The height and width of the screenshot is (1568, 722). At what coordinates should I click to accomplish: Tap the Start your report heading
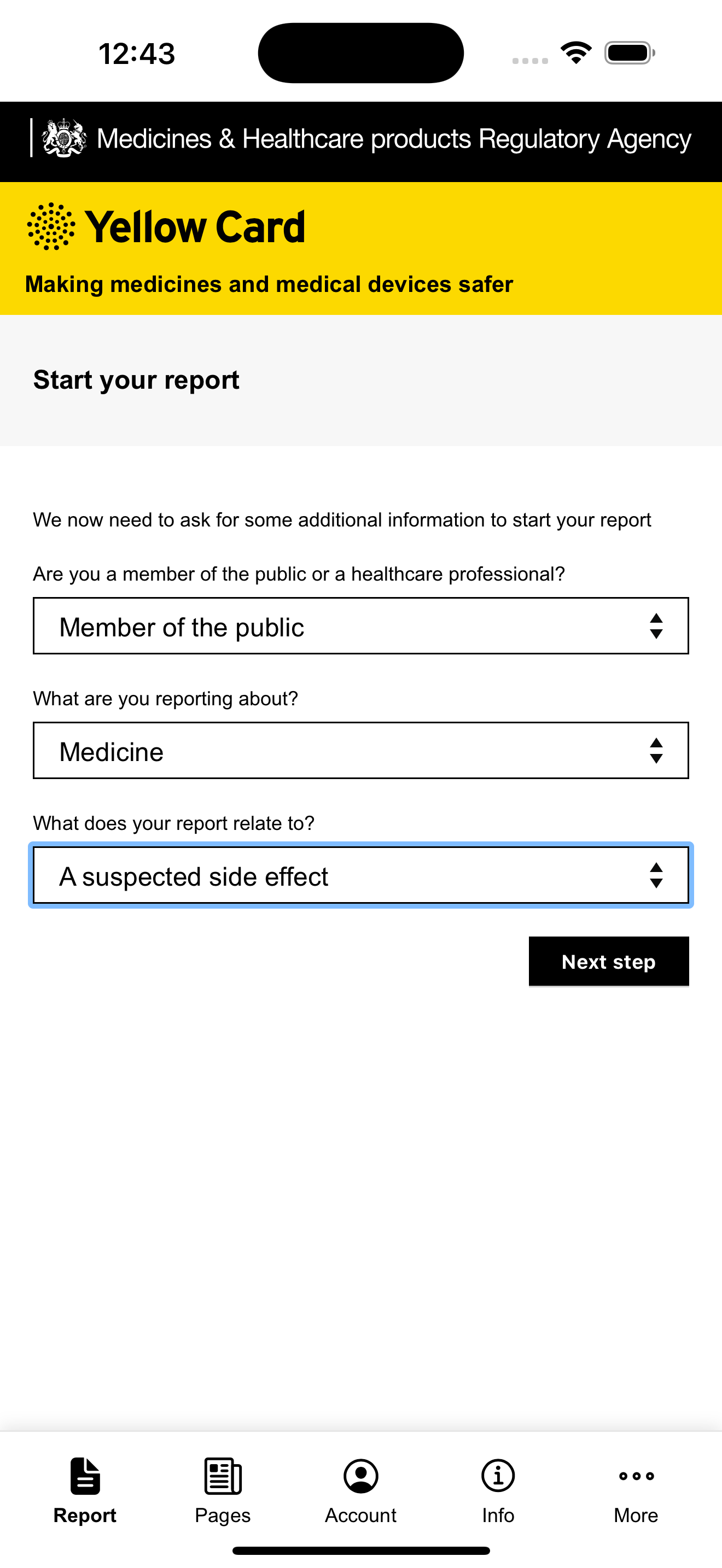point(136,380)
